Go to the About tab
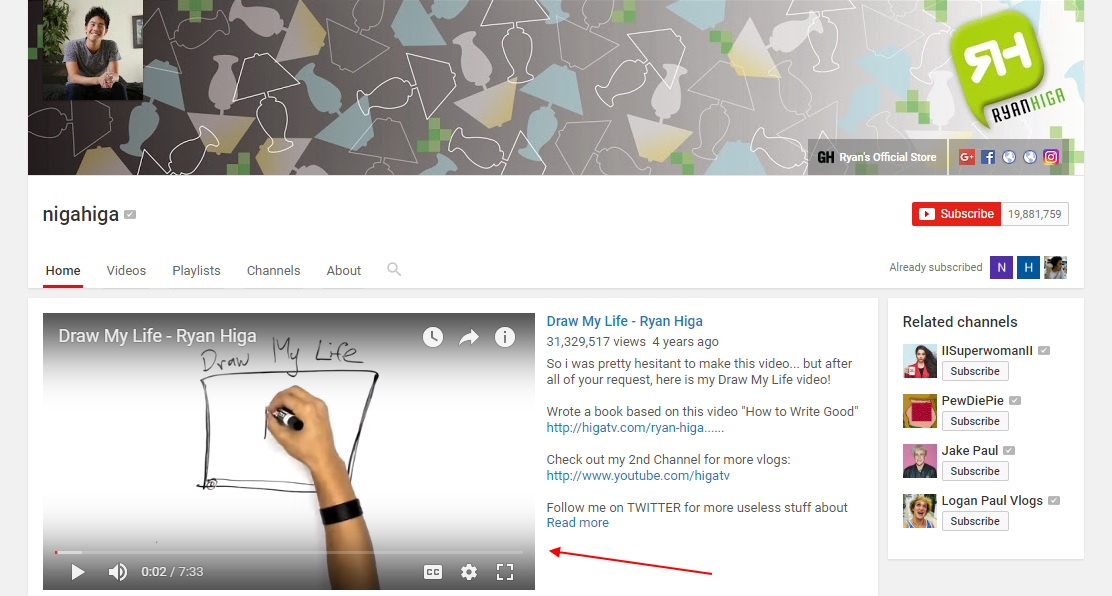The image size is (1112, 596). point(344,271)
